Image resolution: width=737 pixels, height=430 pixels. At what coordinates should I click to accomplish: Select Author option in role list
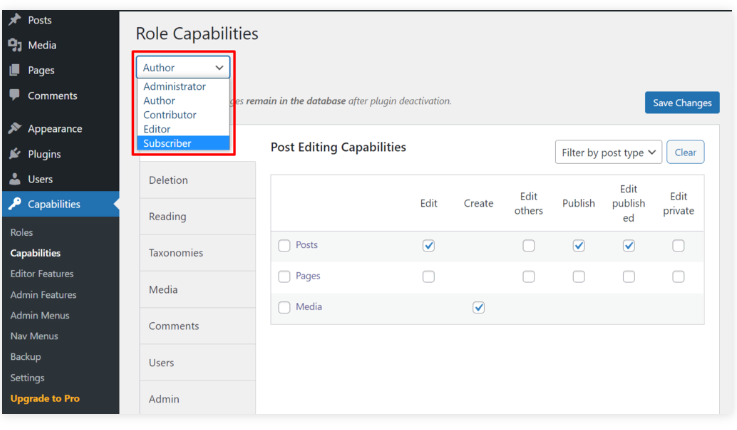click(183, 101)
